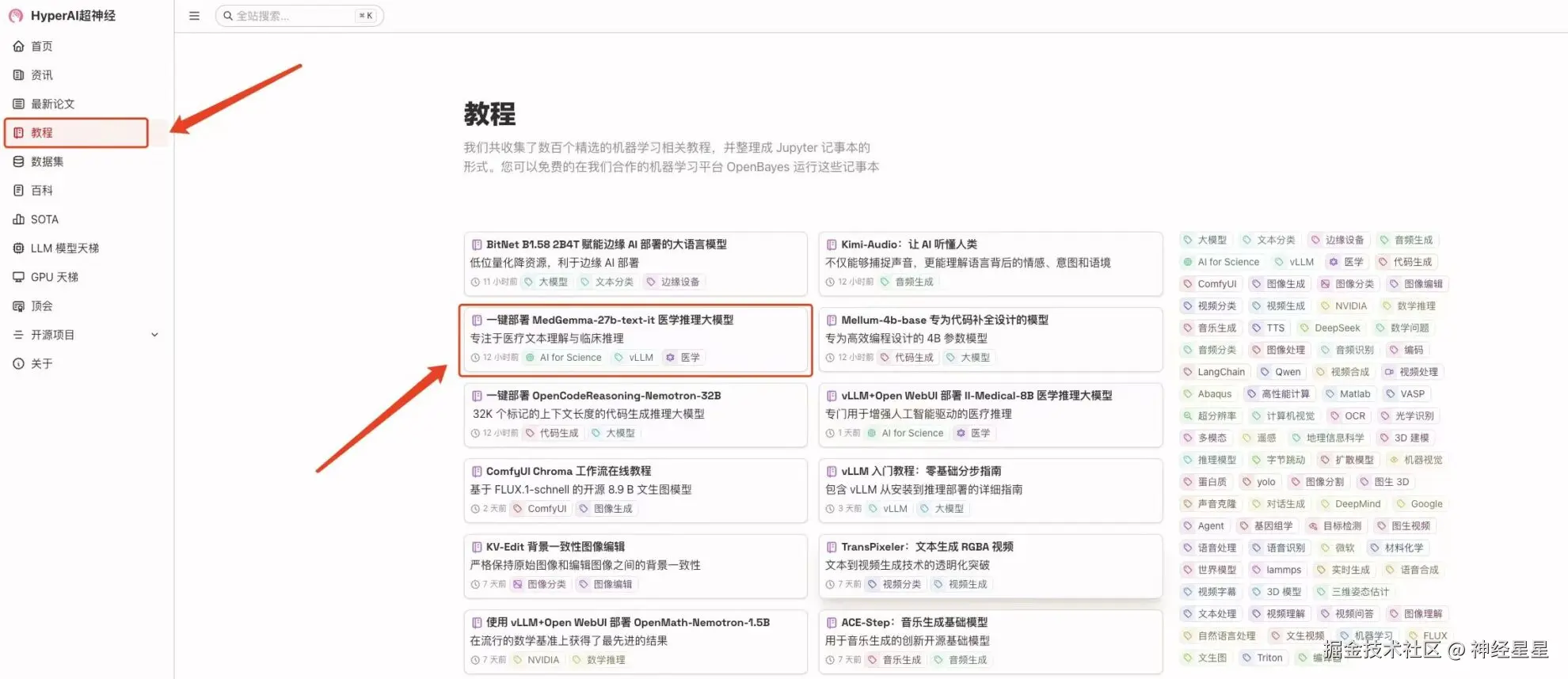Focus the 全站搜索 search field
Screen dimensions: 1568x679
click(299, 16)
